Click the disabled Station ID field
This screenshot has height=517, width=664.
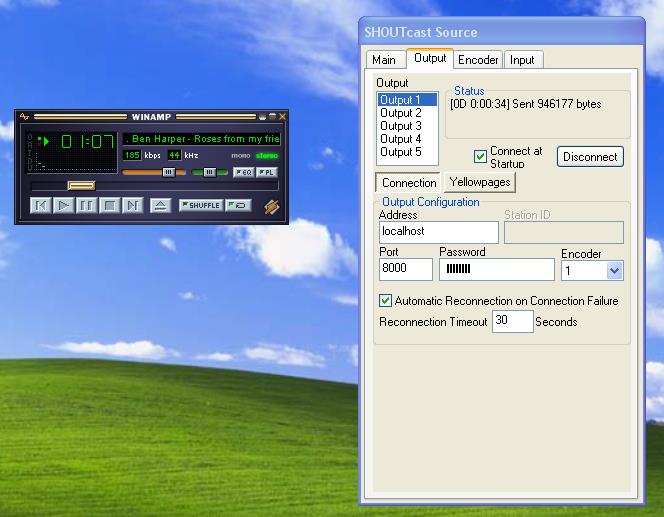pos(564,232)
